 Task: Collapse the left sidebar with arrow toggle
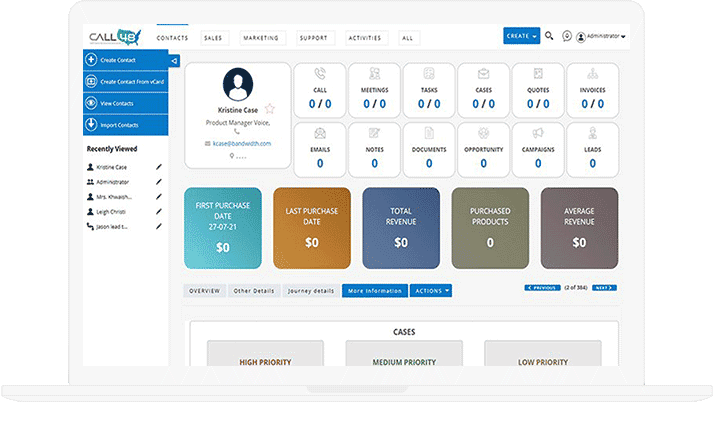pyautogui.click(x=174, y=61)
